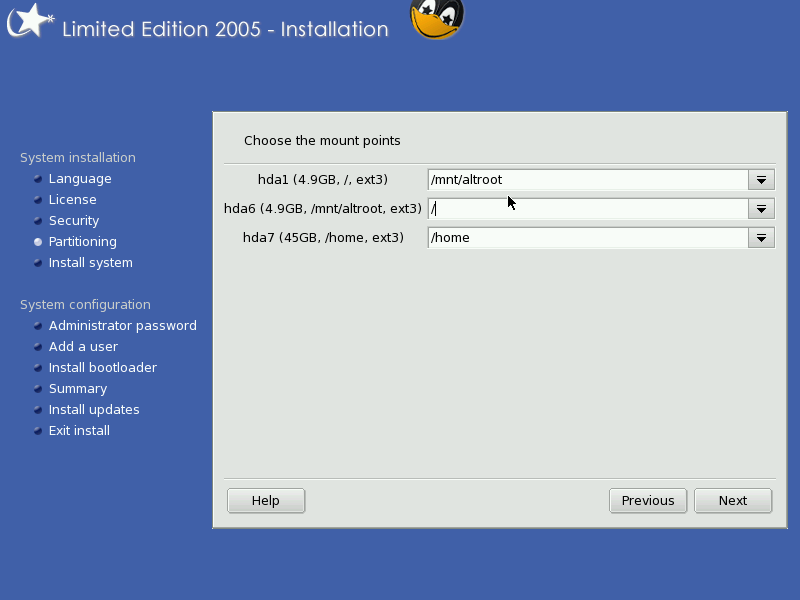Select the Install bootloader step
The width and height of the screenshot is (800, 600).
point(103,367)
